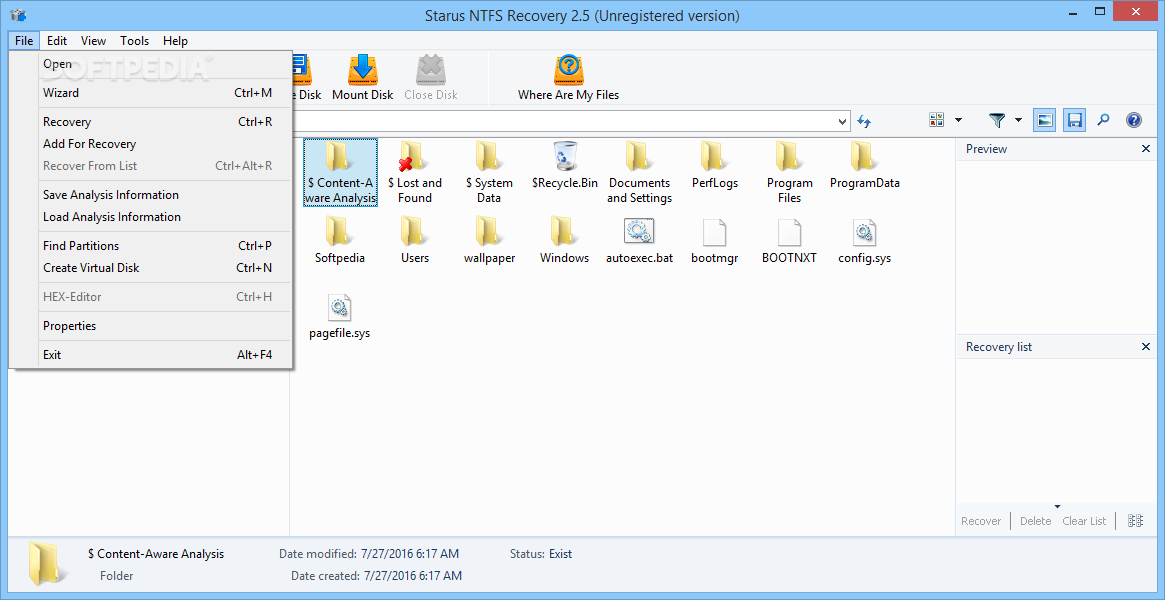Select the Documents and Settings folder

point(639,172)
